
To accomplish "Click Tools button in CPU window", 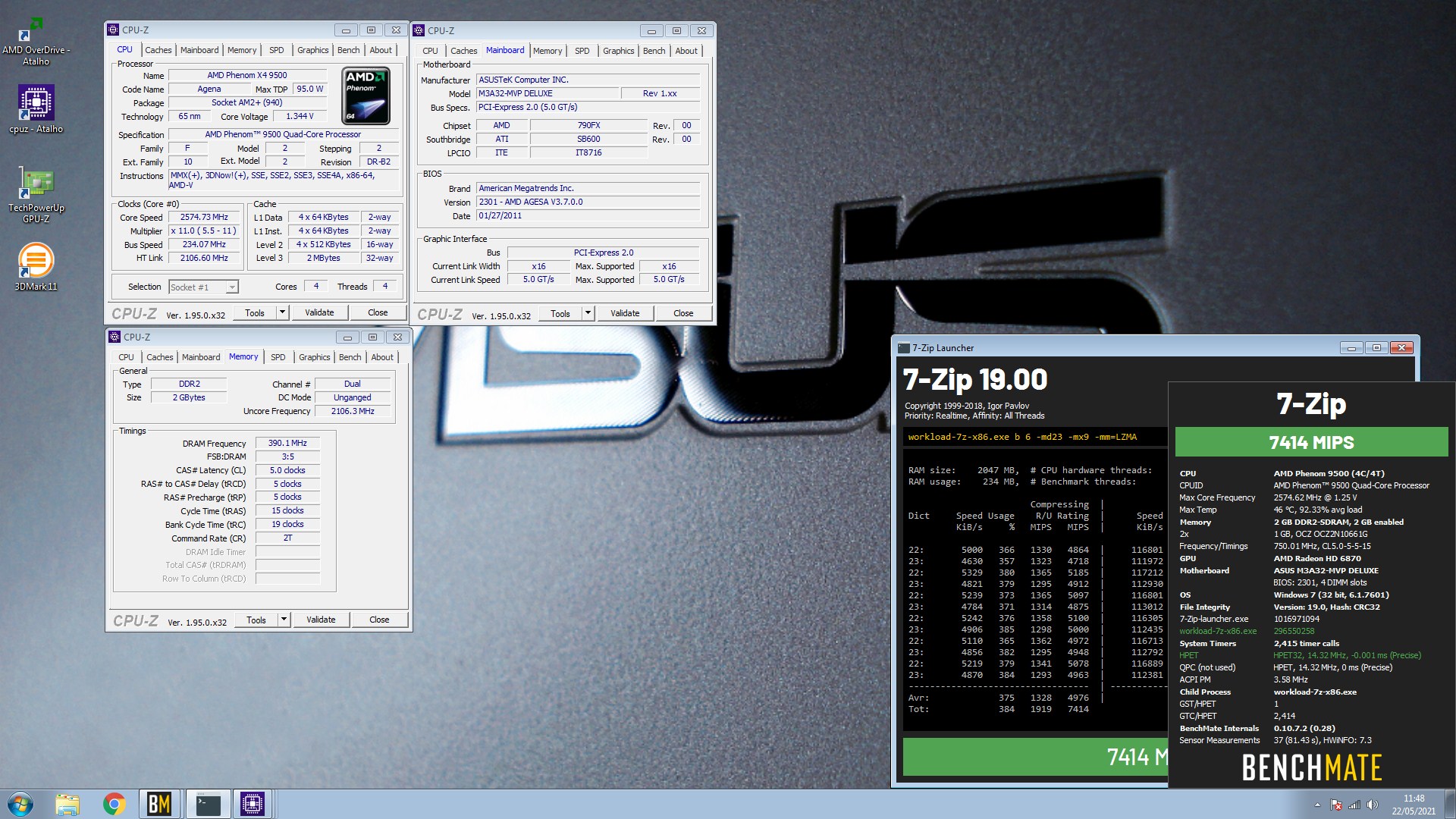I will pyautogui.click(x=255, y=312).
